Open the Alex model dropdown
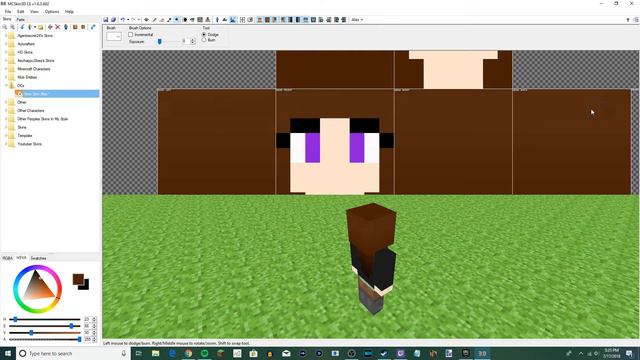 click(357, 20)
